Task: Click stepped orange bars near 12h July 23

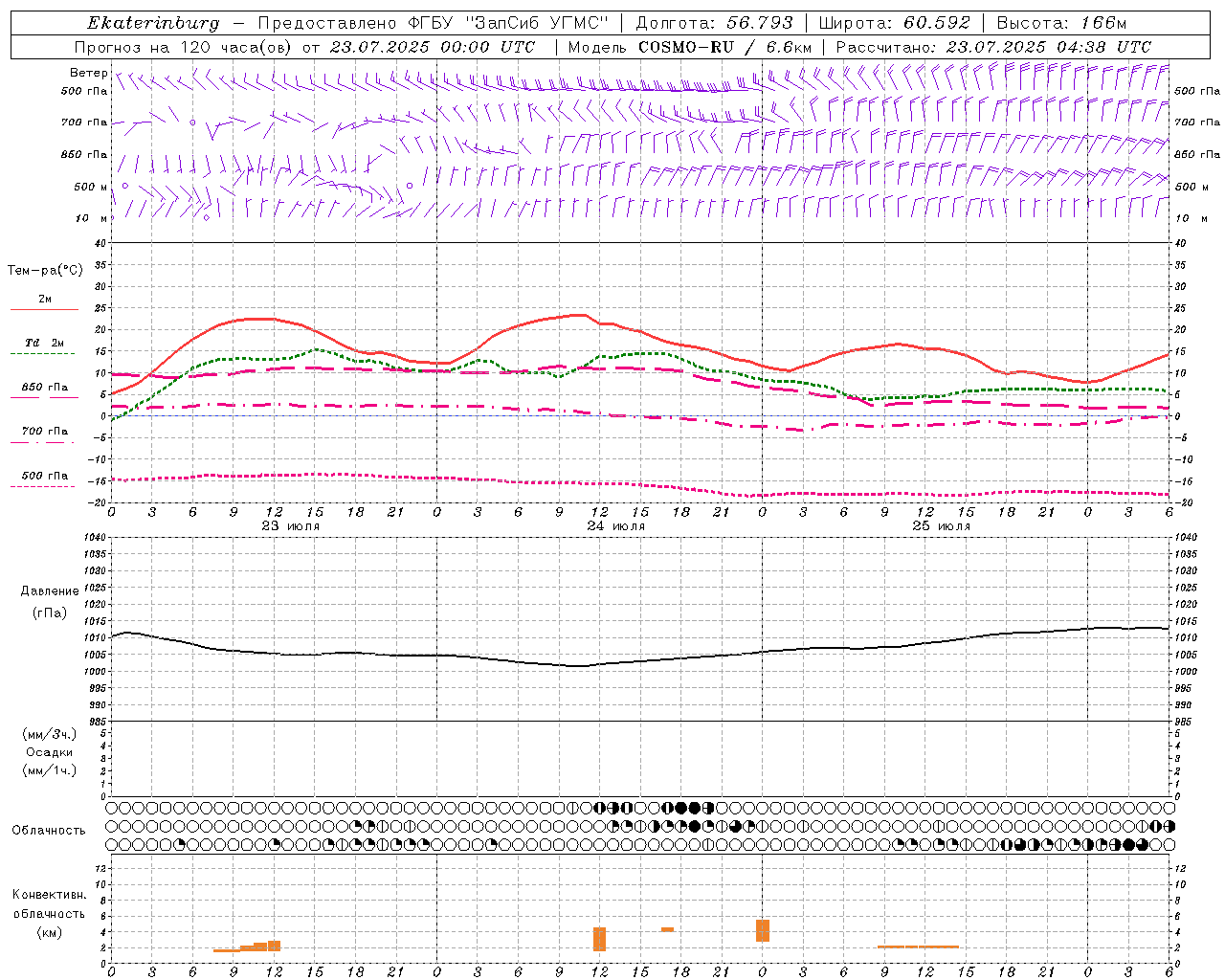Action: [x=247, y=947]
